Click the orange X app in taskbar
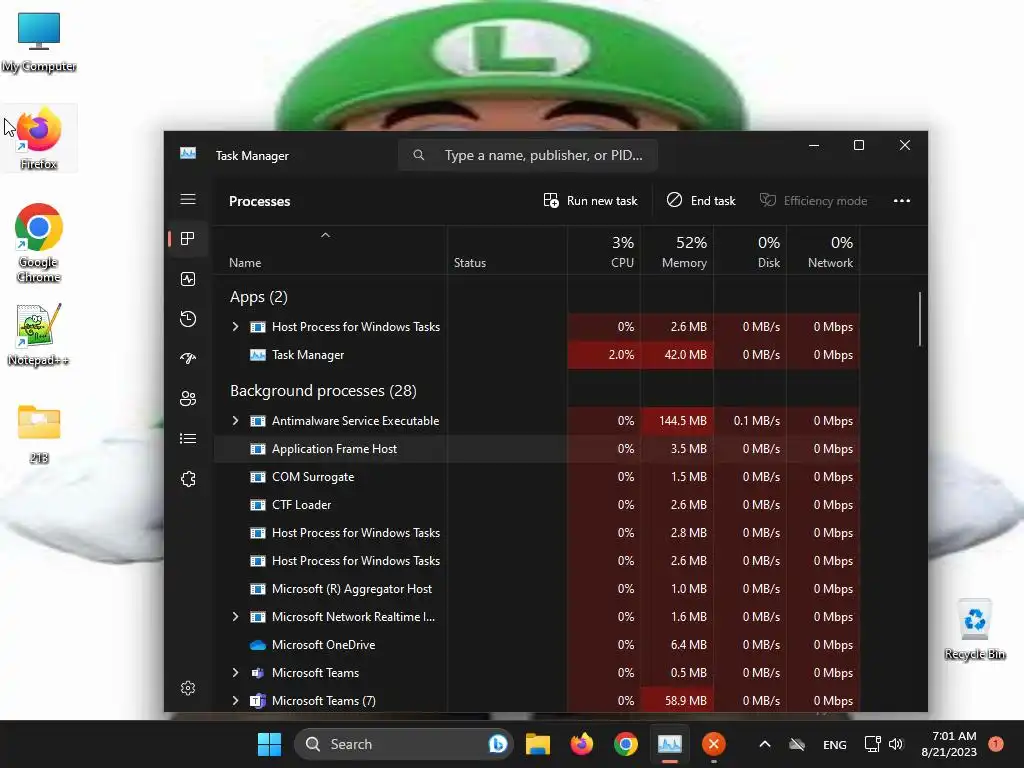Image resolution: width=1024 pixels, height=768 pixels. click(714, 744)
